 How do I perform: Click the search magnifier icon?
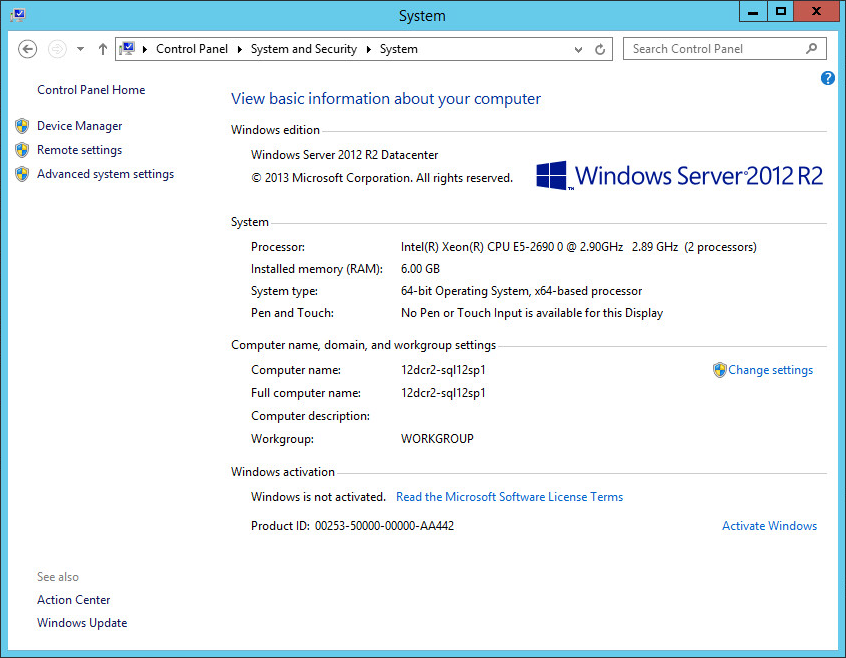pyautogui.click(x=811, y=49)
